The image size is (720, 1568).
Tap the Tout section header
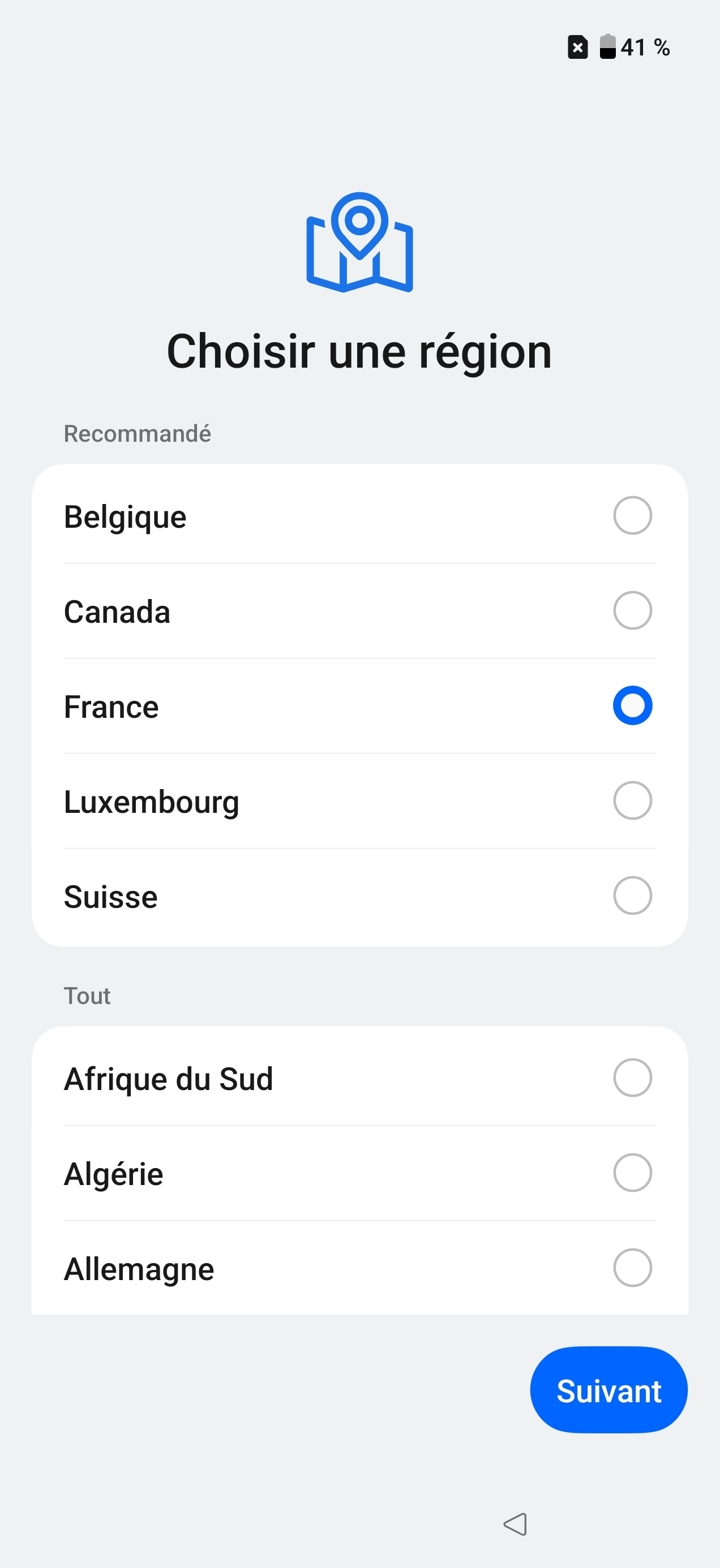87,996
